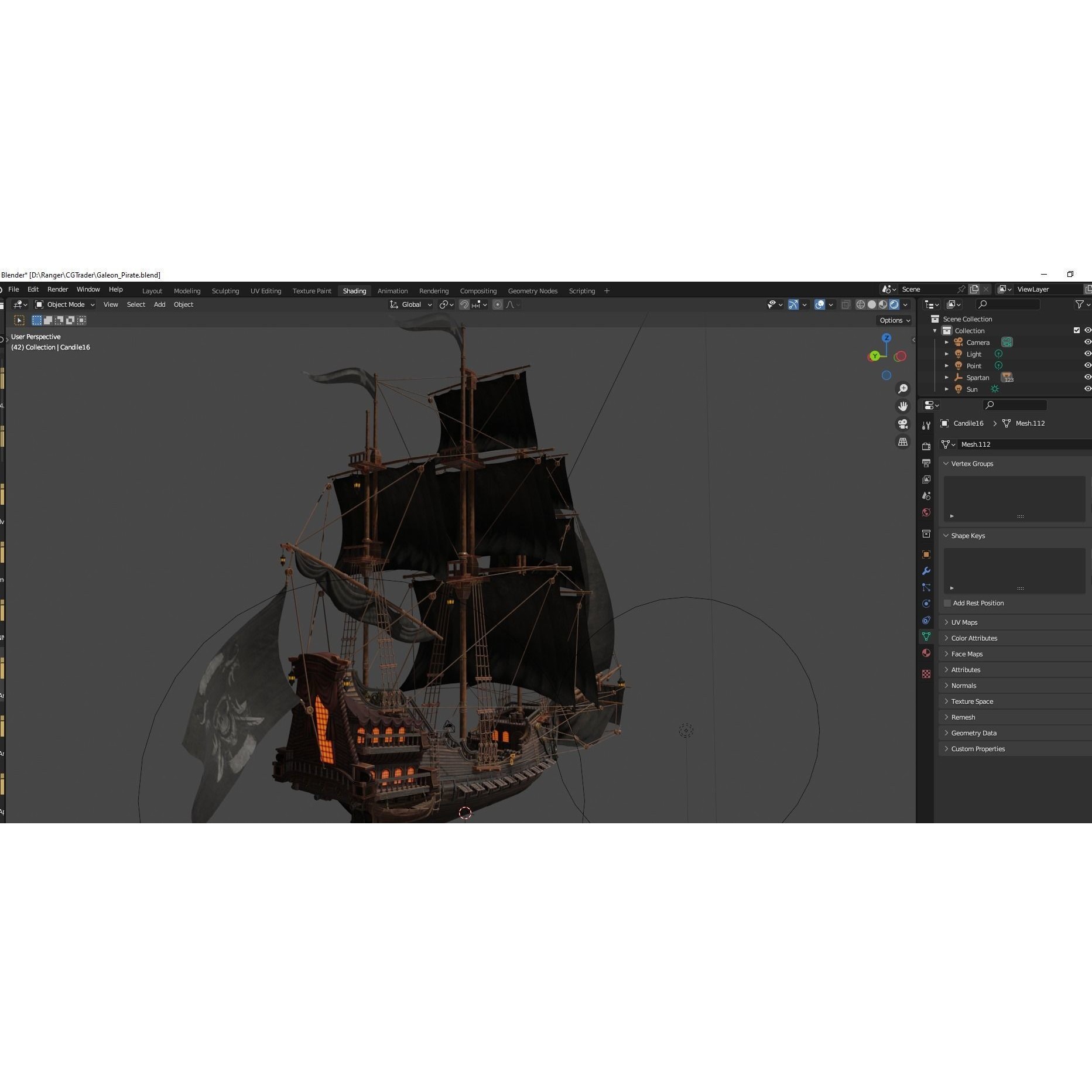Switch viewport to Rendered shading mode
Screen dimensions: 1092x1092
coord(895,304)
